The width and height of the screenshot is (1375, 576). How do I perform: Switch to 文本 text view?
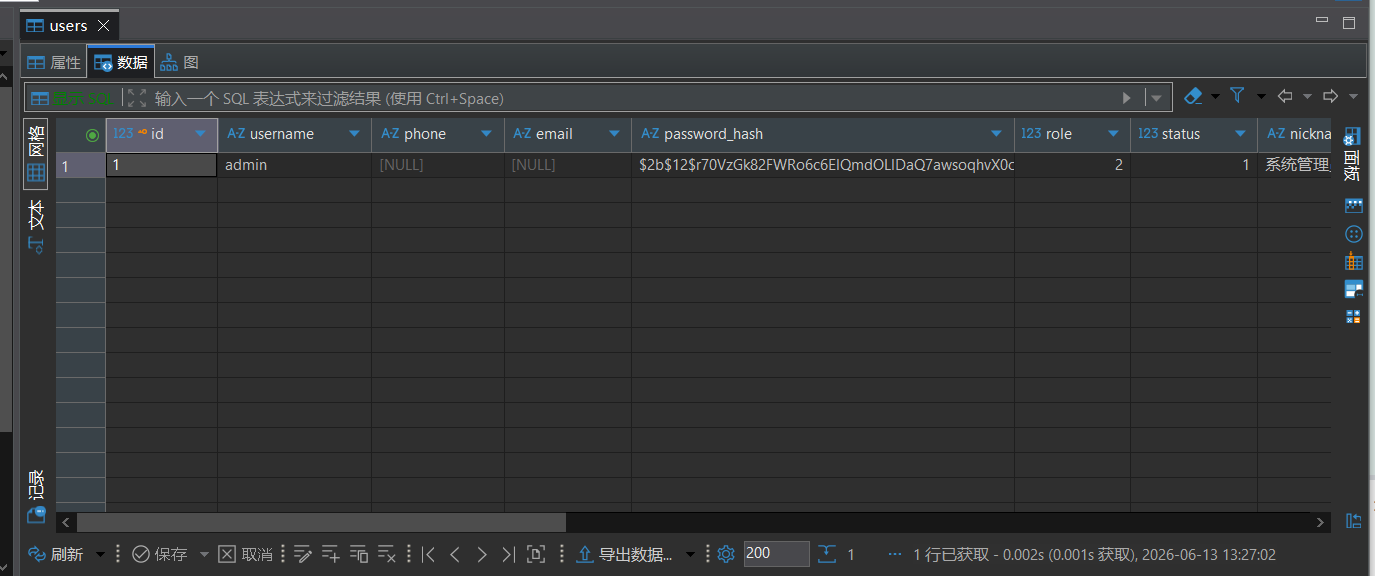click(x=36, y=227)
